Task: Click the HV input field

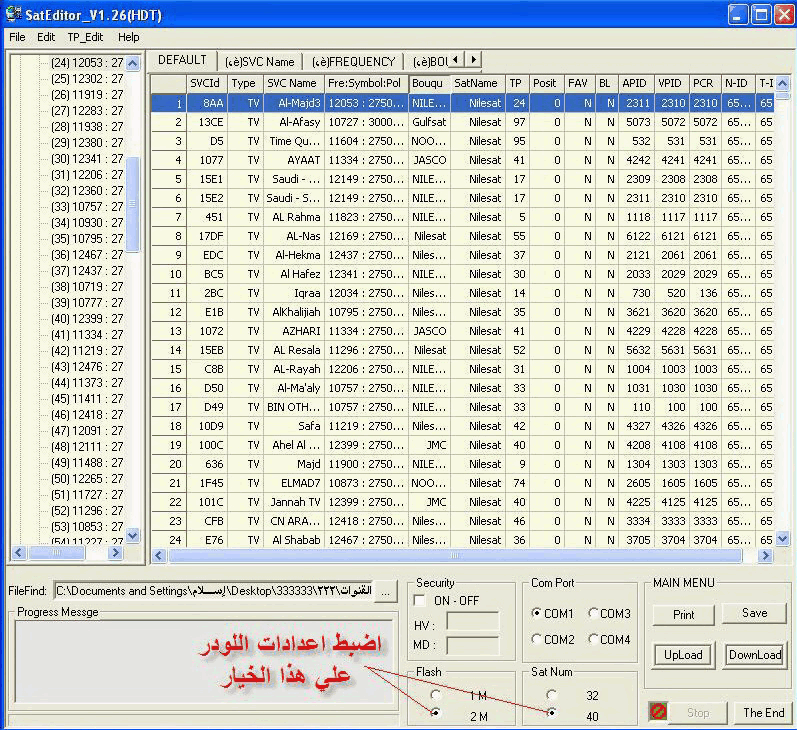Action: [473, 621]
